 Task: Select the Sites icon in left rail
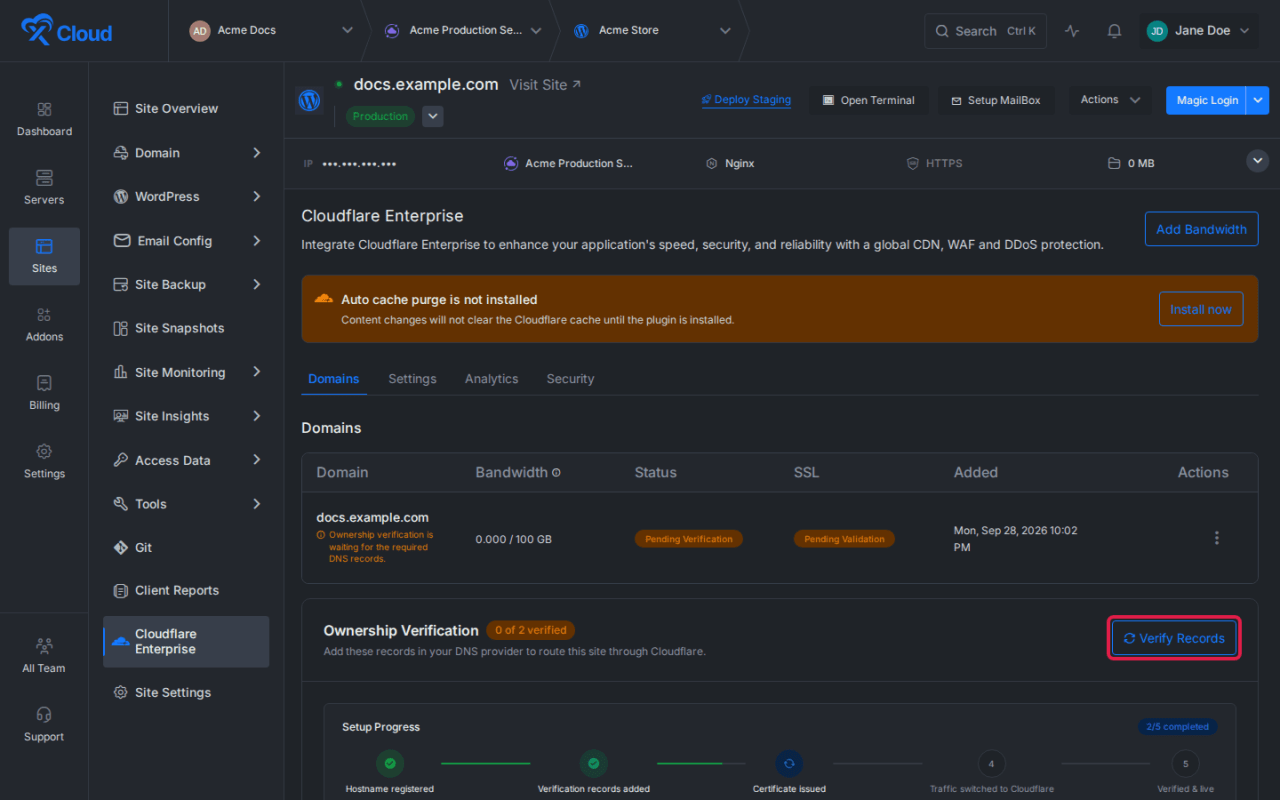point(44,246)
